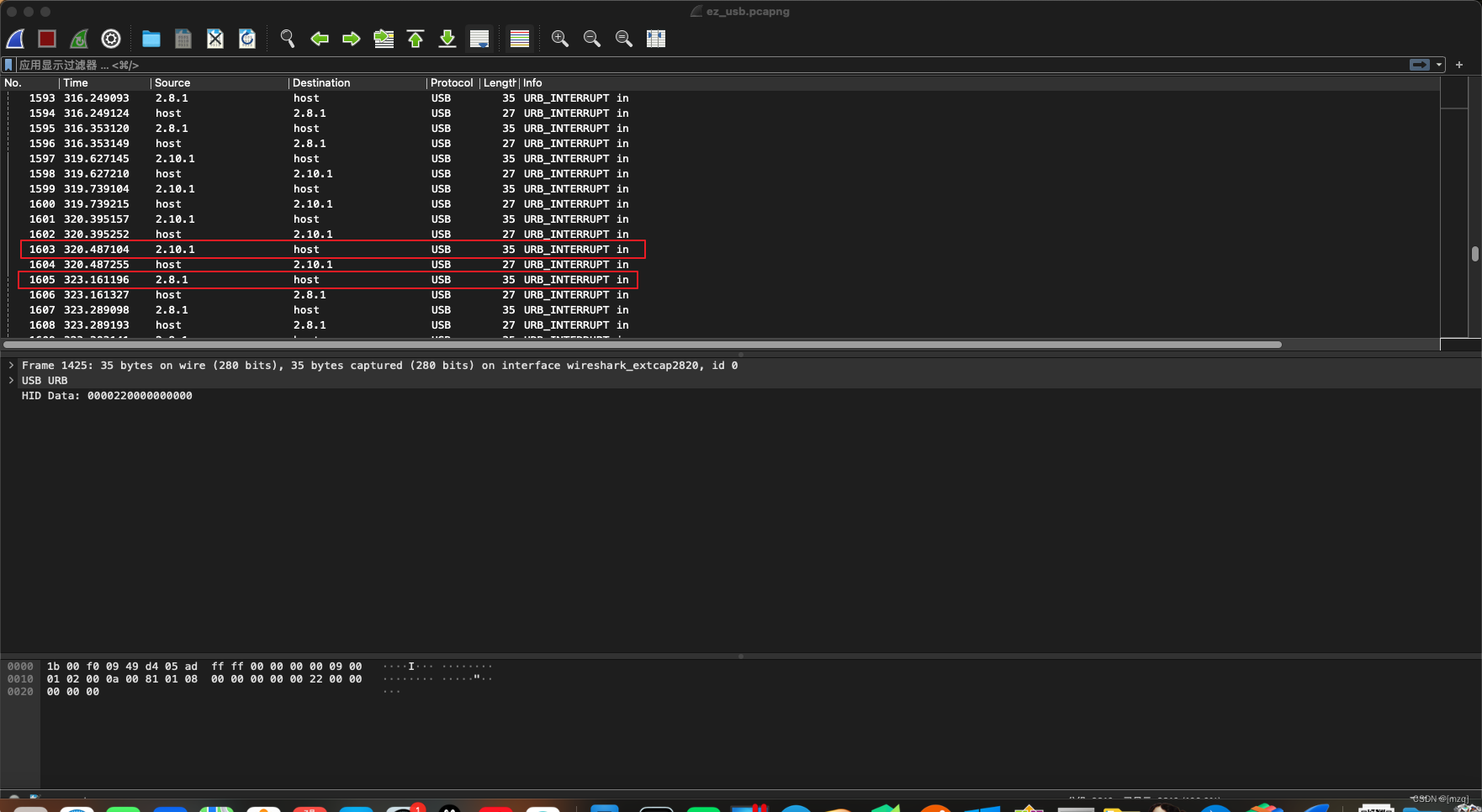Jump to the last packet
This screenshot has height=812, width=1482.
(447, 39)
